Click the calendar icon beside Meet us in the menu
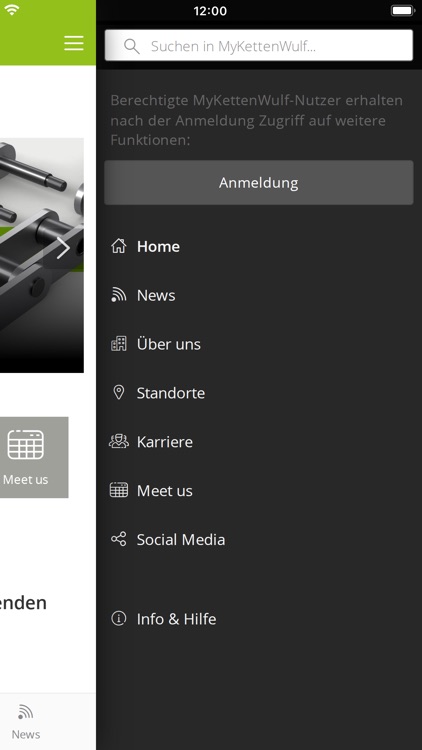 pos(119,490)
